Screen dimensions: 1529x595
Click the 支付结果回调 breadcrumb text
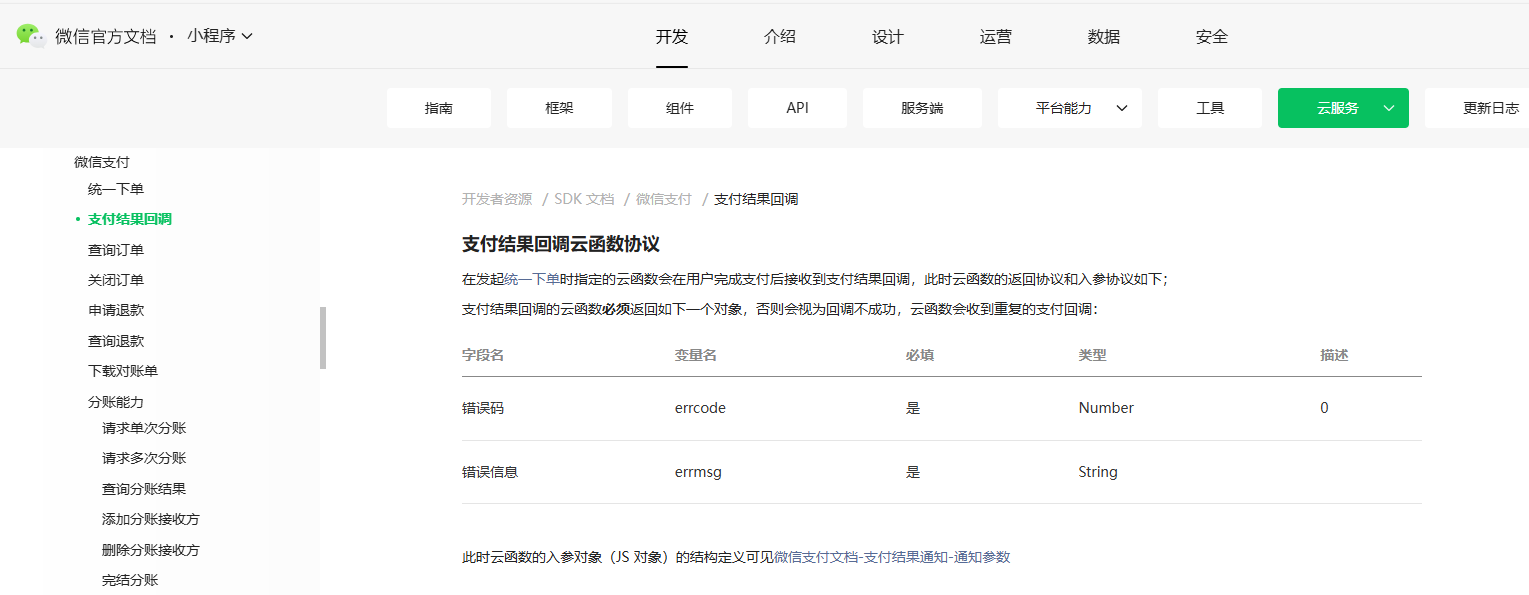[756, 199]
